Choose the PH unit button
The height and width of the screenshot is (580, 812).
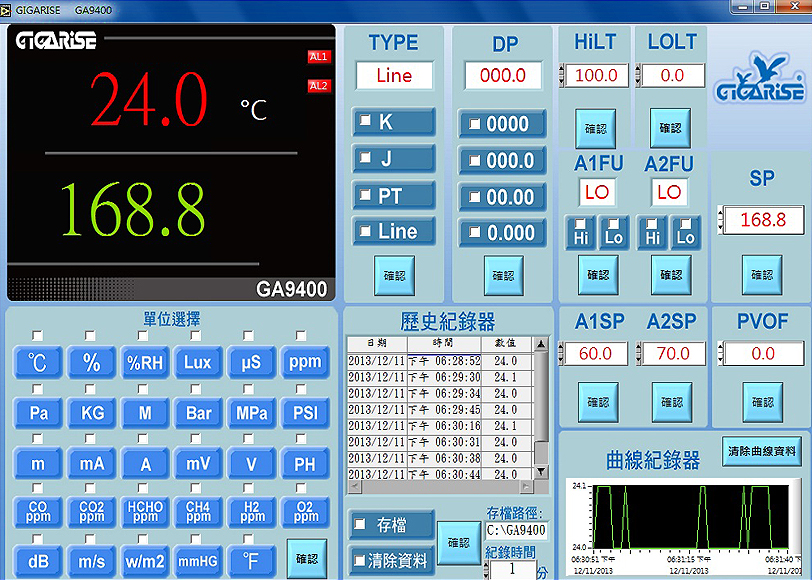pyautogui.click(x=305, y=463)
